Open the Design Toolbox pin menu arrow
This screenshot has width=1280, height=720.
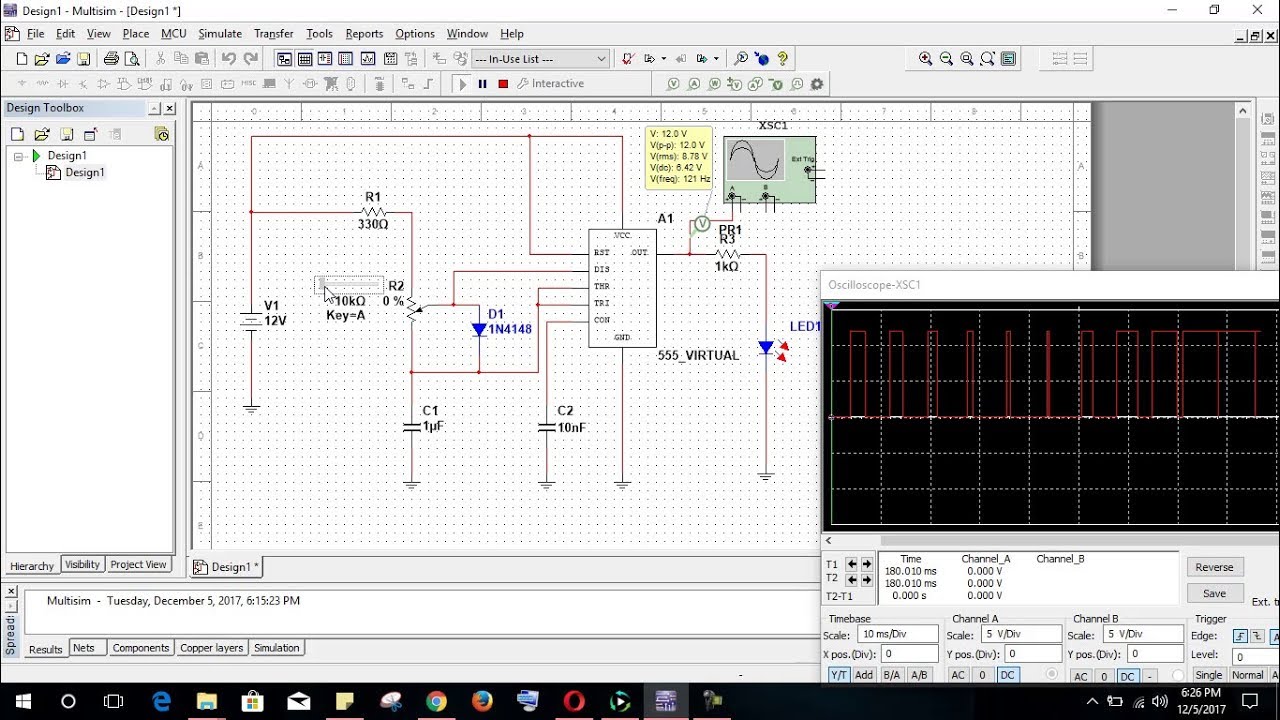click(x=154, y=108)
